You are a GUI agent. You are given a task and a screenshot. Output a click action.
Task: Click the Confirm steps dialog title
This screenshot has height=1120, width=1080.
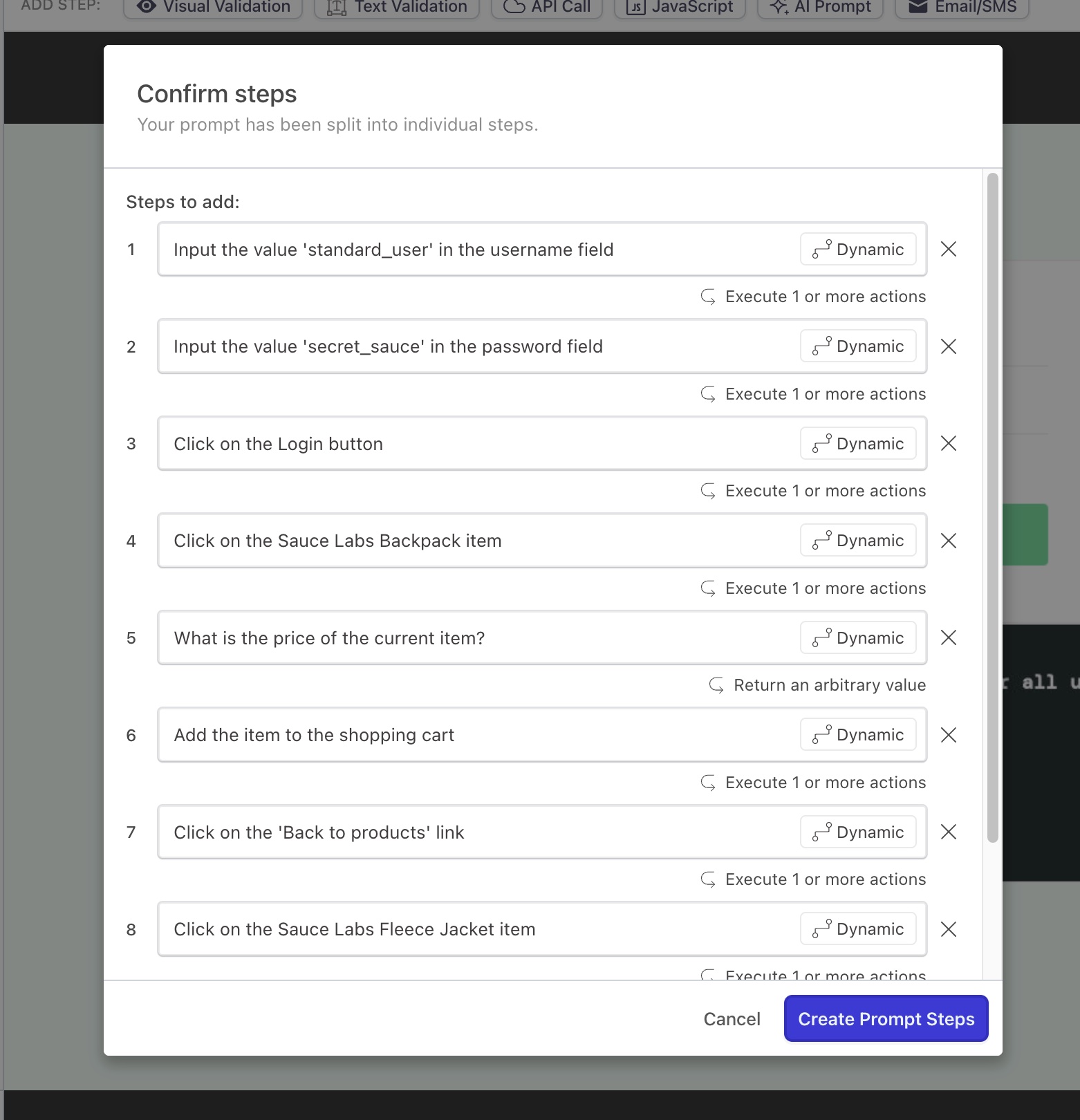pos(217,94)
